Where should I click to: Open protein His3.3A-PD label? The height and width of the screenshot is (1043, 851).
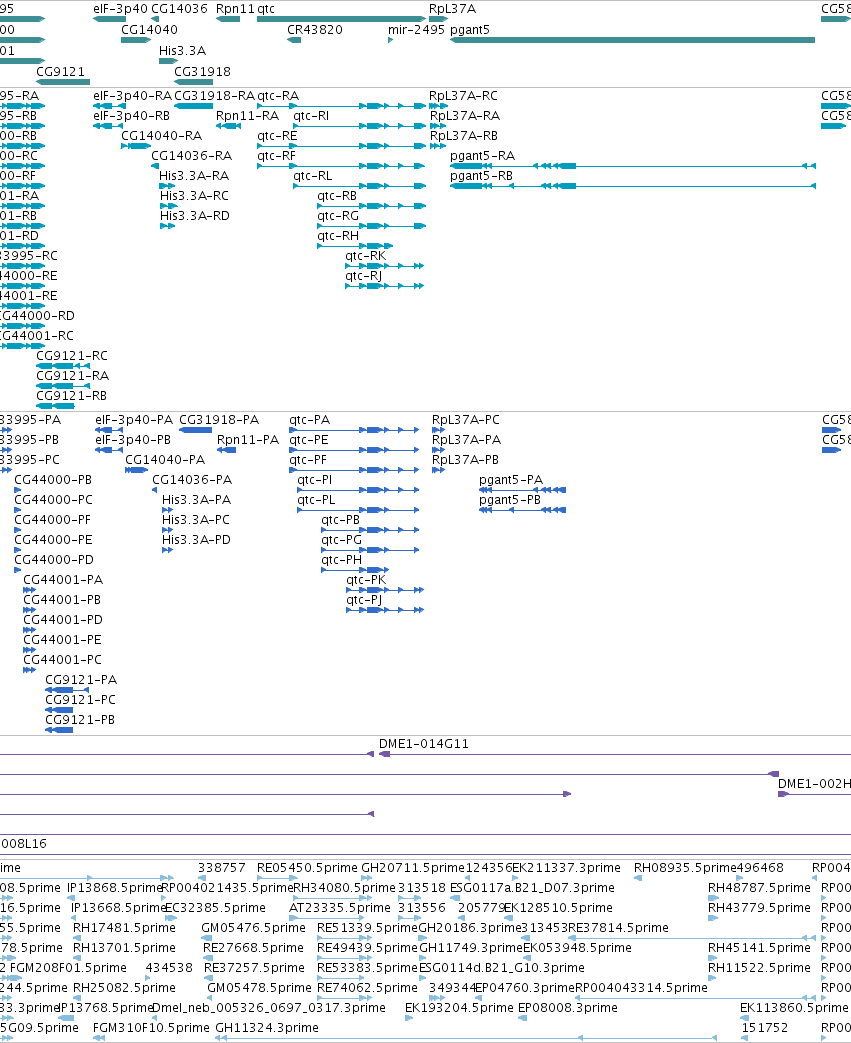pyautogui.click(x=196, y=539)
